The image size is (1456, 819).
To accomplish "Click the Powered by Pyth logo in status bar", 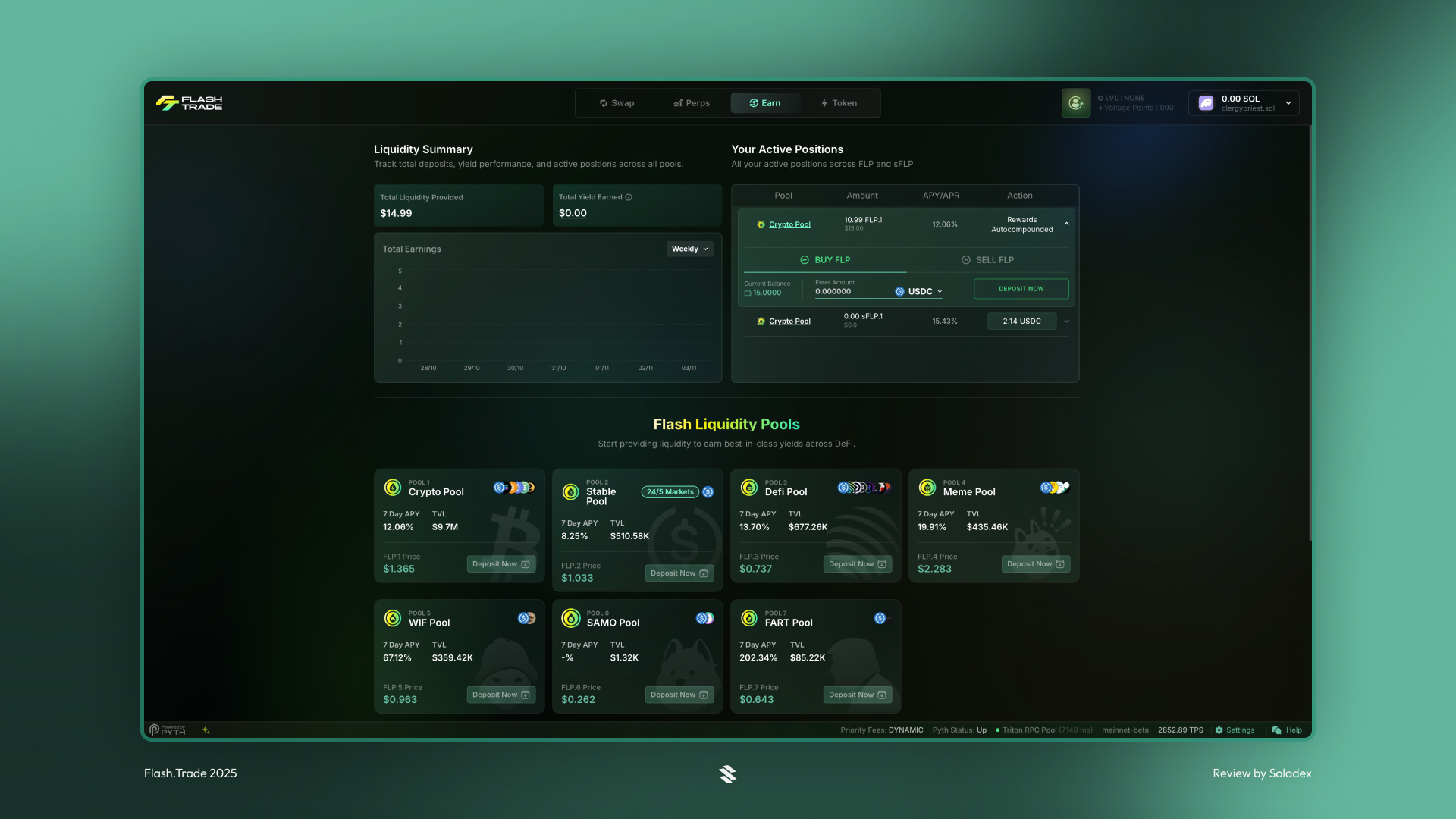I will coord(166,730).
